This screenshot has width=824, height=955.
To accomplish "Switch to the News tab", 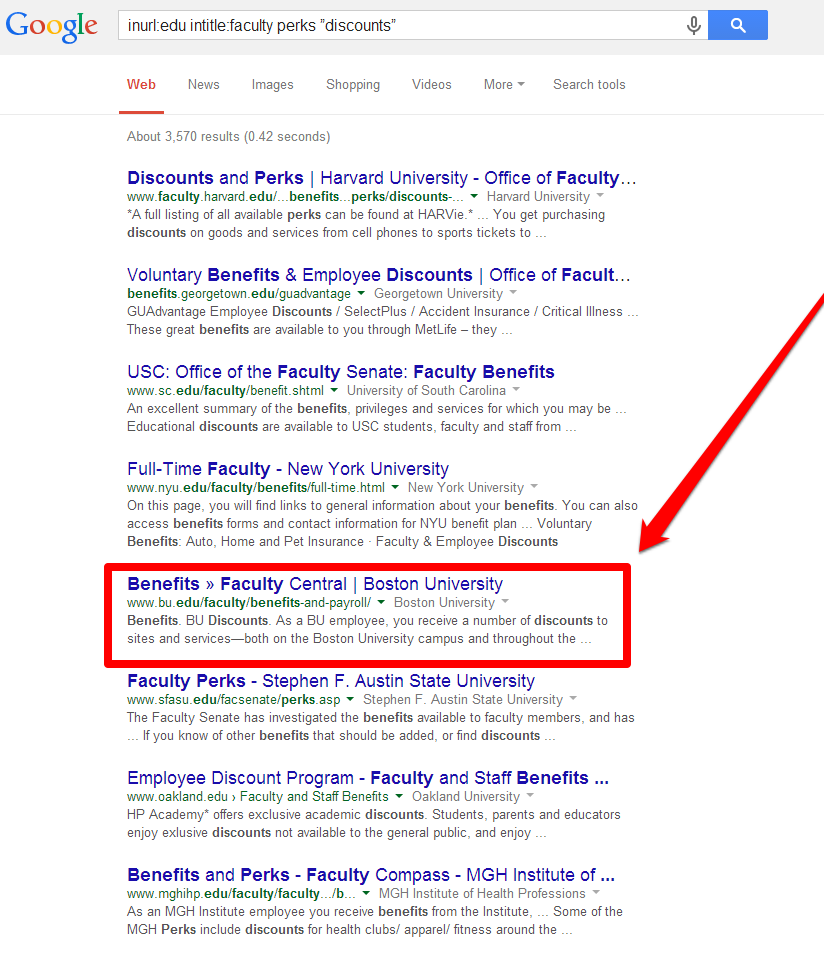I will point(203,85).
